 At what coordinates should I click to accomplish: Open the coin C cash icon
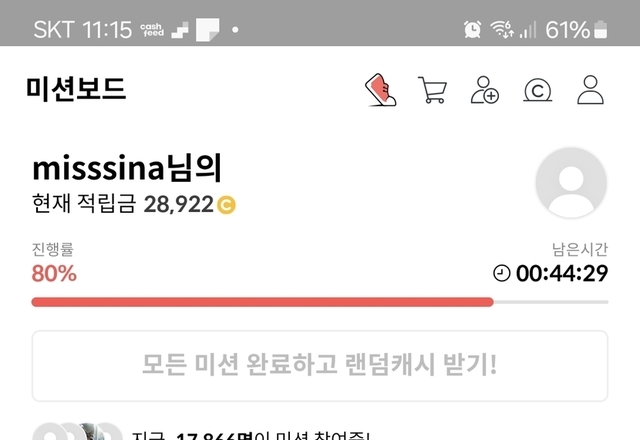pos(538,91)
